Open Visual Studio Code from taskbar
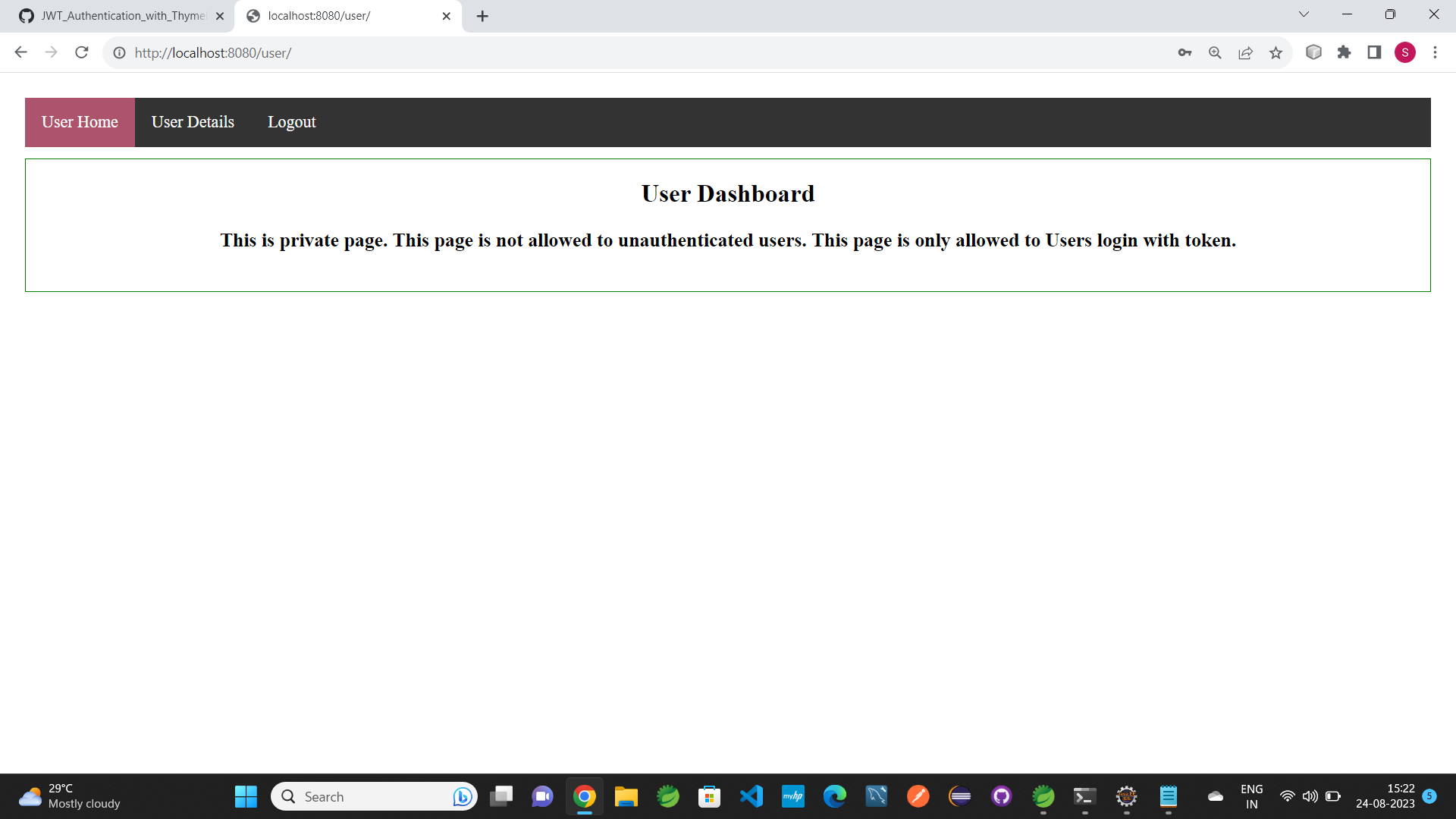This screenshot has height=819, width=1456. tap(751, 796)
